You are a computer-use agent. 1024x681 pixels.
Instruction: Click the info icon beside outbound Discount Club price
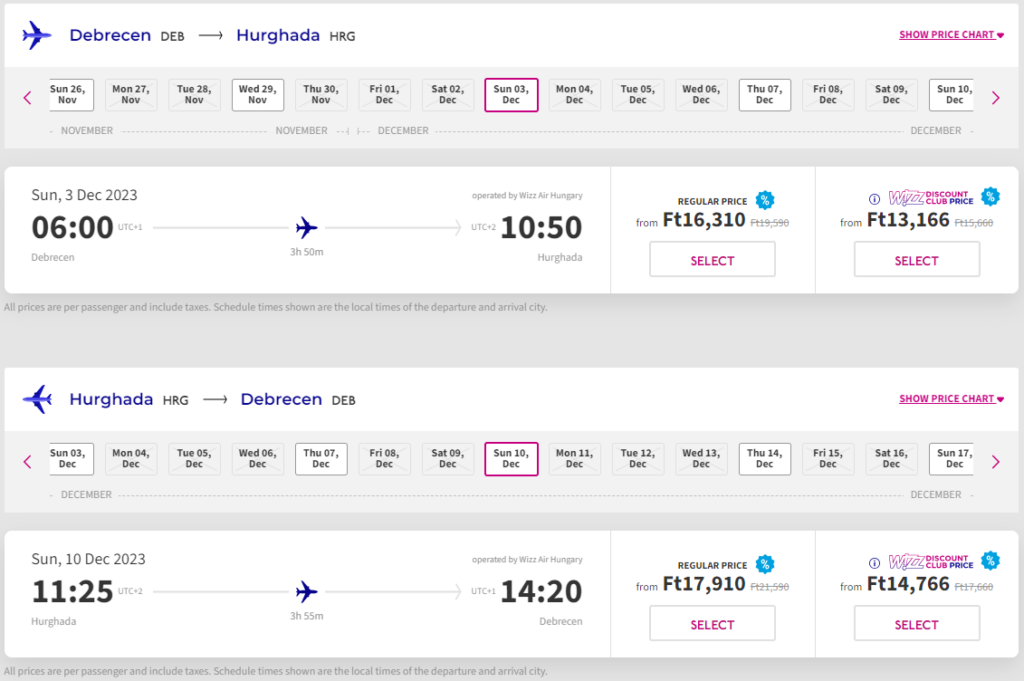pos(874,198)
